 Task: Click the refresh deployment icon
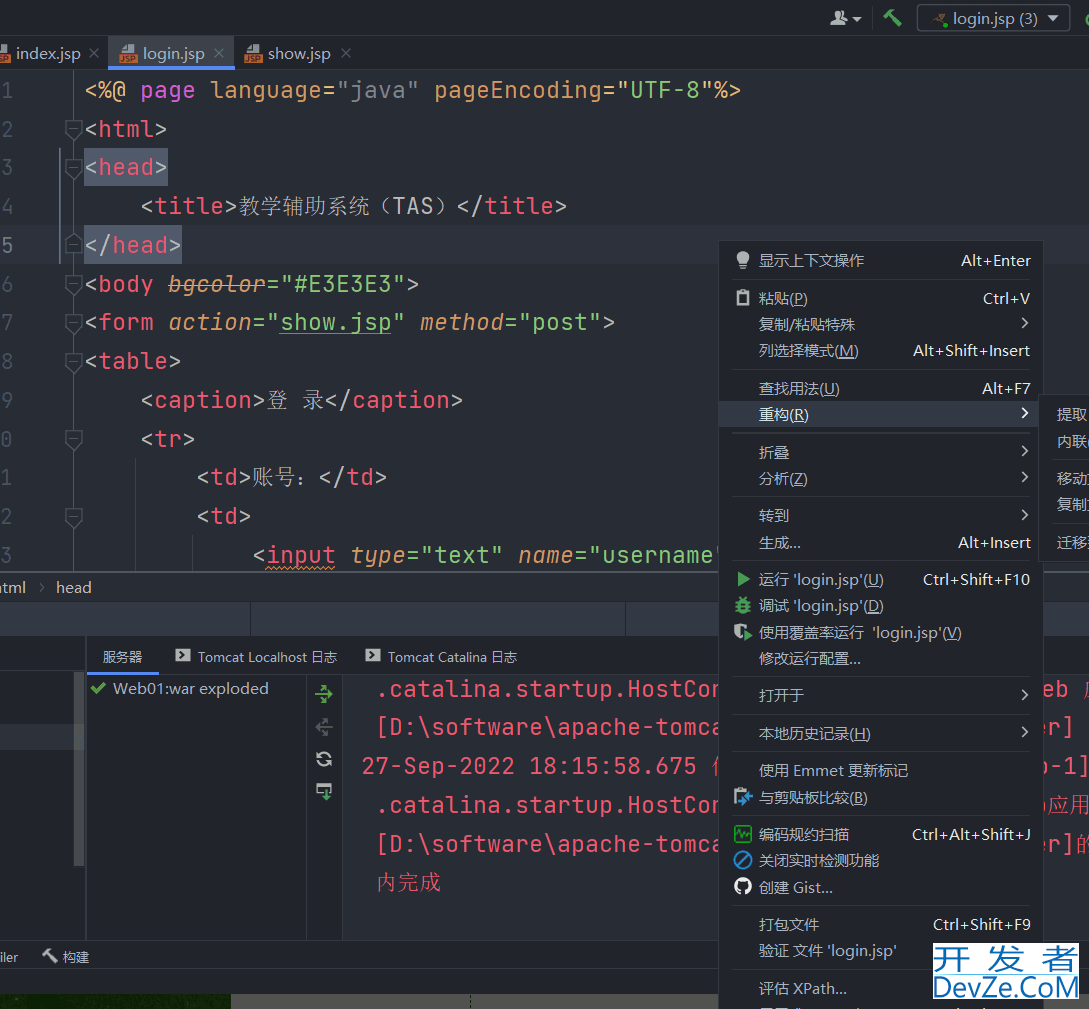pos(324,759)
